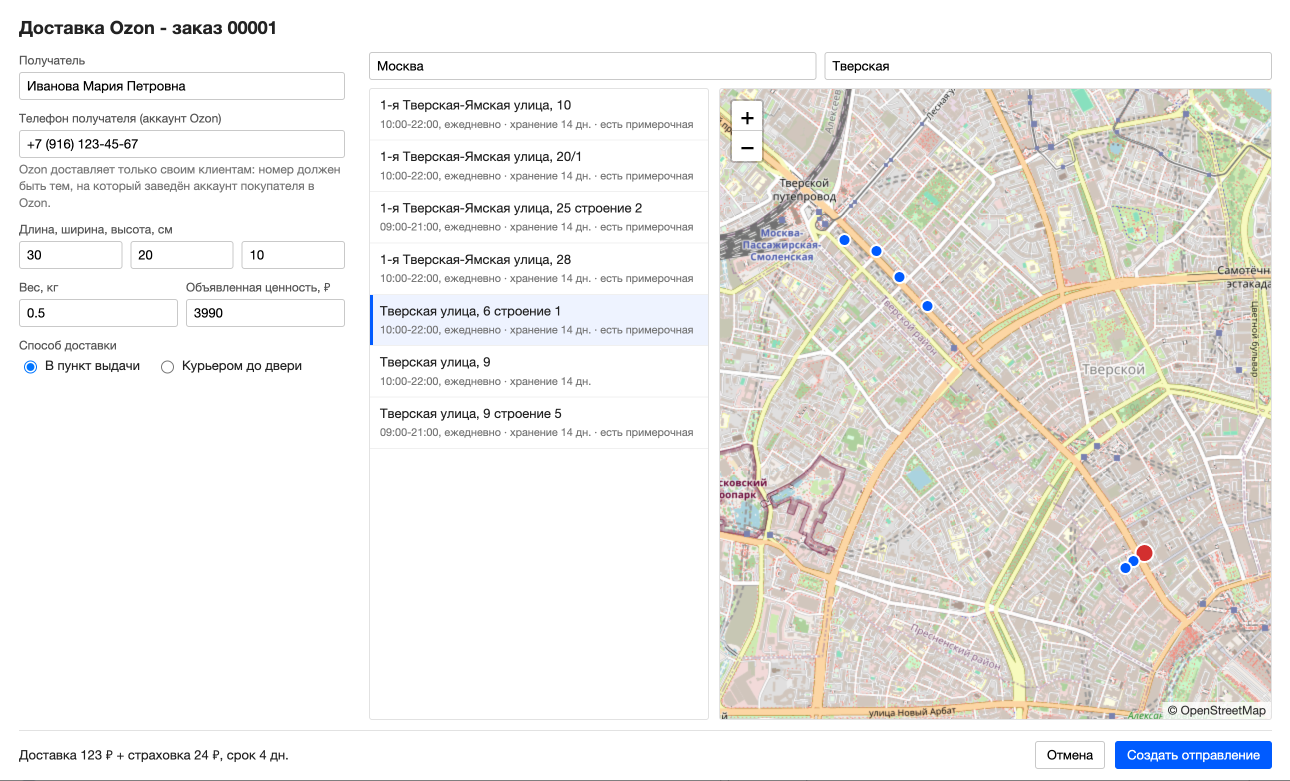The width and height of the screenshot is (1290, 781).
Task: Click the length field with 30
Action: (71, 255)
